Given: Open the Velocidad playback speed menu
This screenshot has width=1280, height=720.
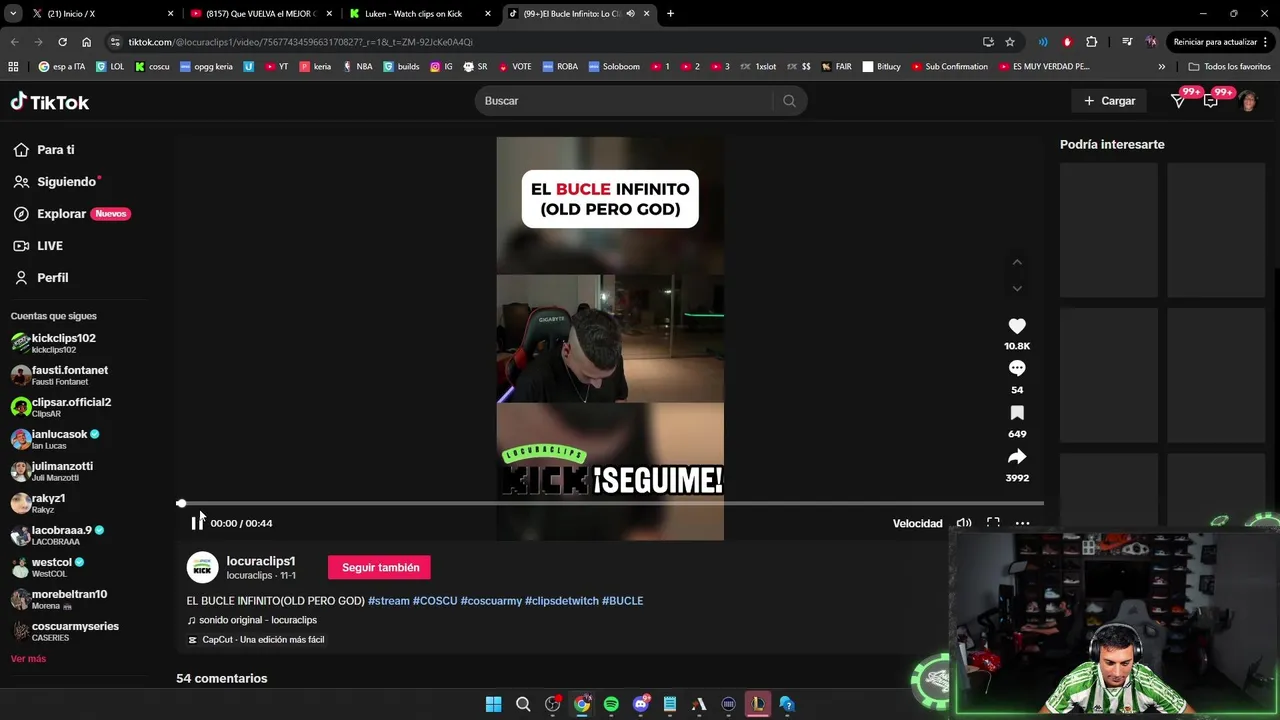Looking at the screenshot, I should coord(917,523).
